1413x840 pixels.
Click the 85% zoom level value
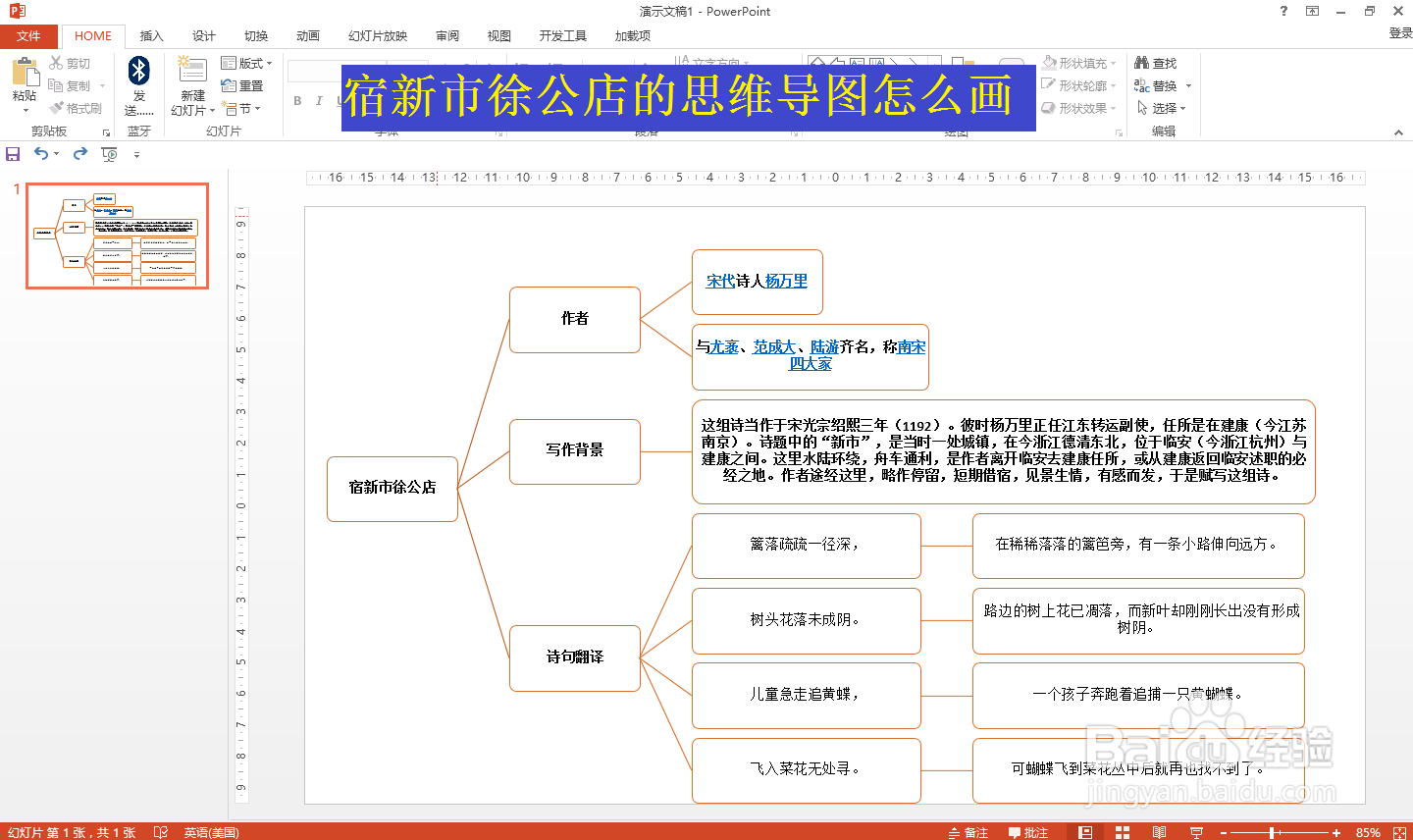tap(1368, 832)
